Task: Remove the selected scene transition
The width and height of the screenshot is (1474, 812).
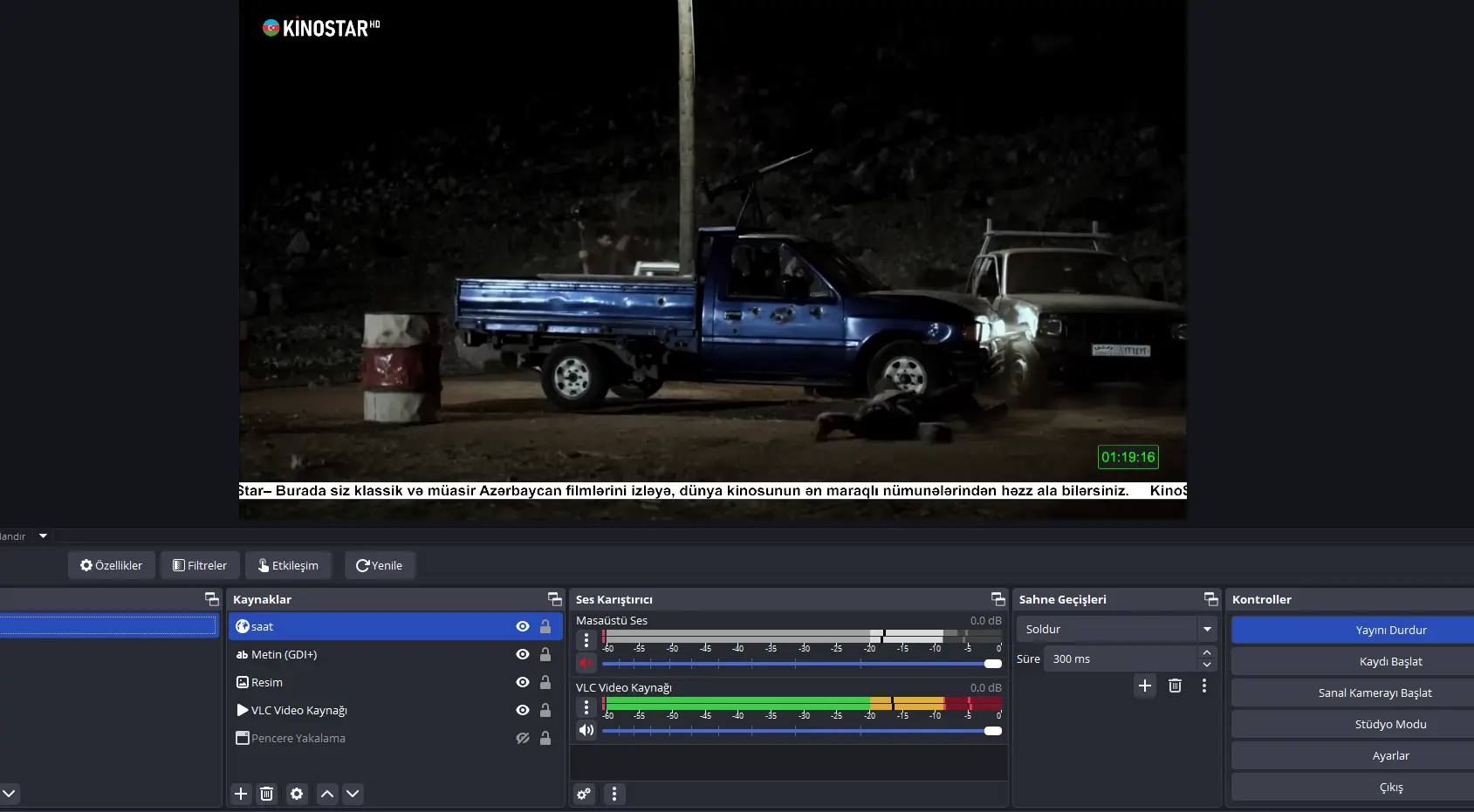Action: coord(1175,686)
